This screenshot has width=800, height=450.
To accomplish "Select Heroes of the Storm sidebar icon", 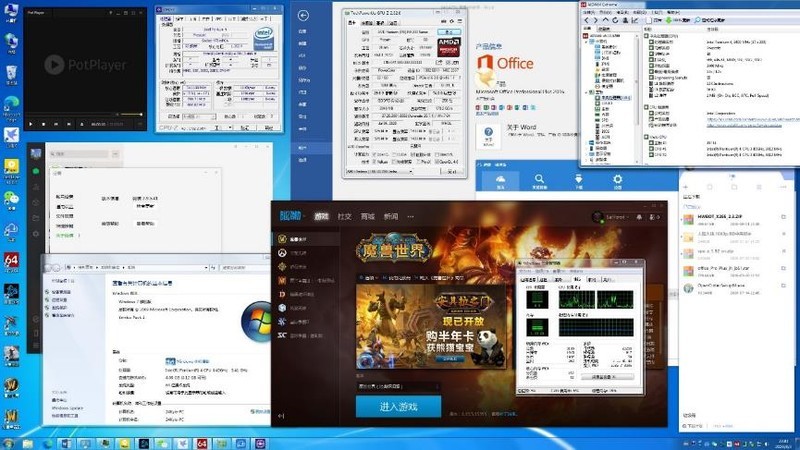I will pyautogui.click(x=282, y=308).
